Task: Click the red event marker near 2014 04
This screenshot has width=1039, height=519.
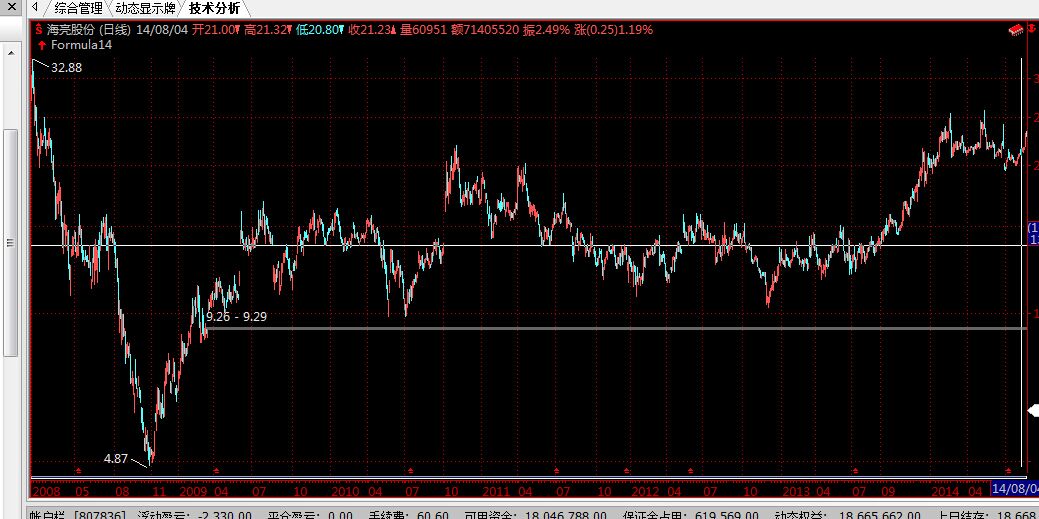Action: (1008, 469)
